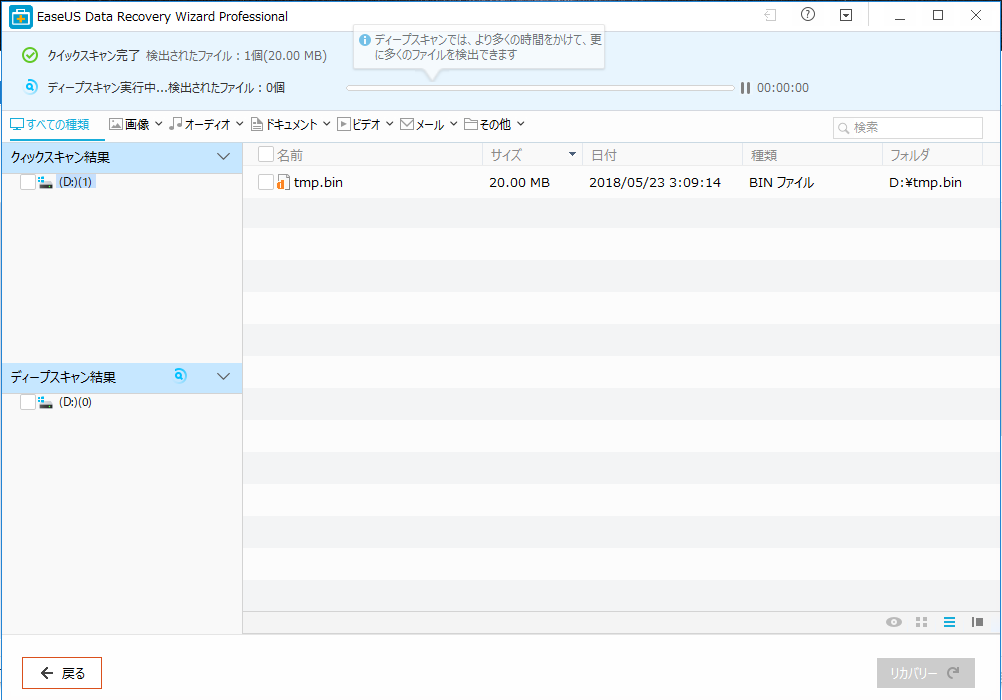This screenshot has width=1002, height=700.
Task: Click the import scan session icon
Action: pyautogui.click(x=770, y=15)
